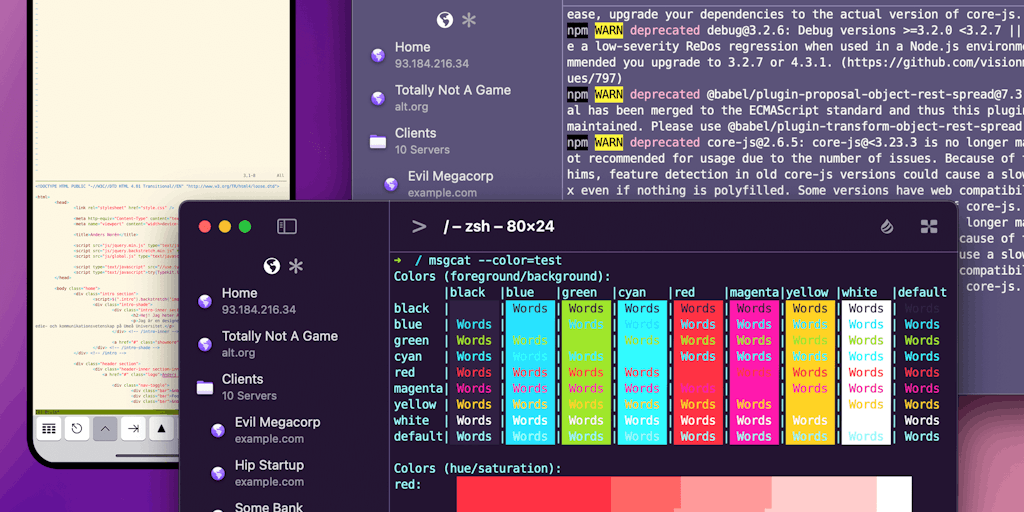This screenshot has height=512, width=1024.
Task: Open the droplet theme icon in the terminal toolbar
Action: [886, 227]
